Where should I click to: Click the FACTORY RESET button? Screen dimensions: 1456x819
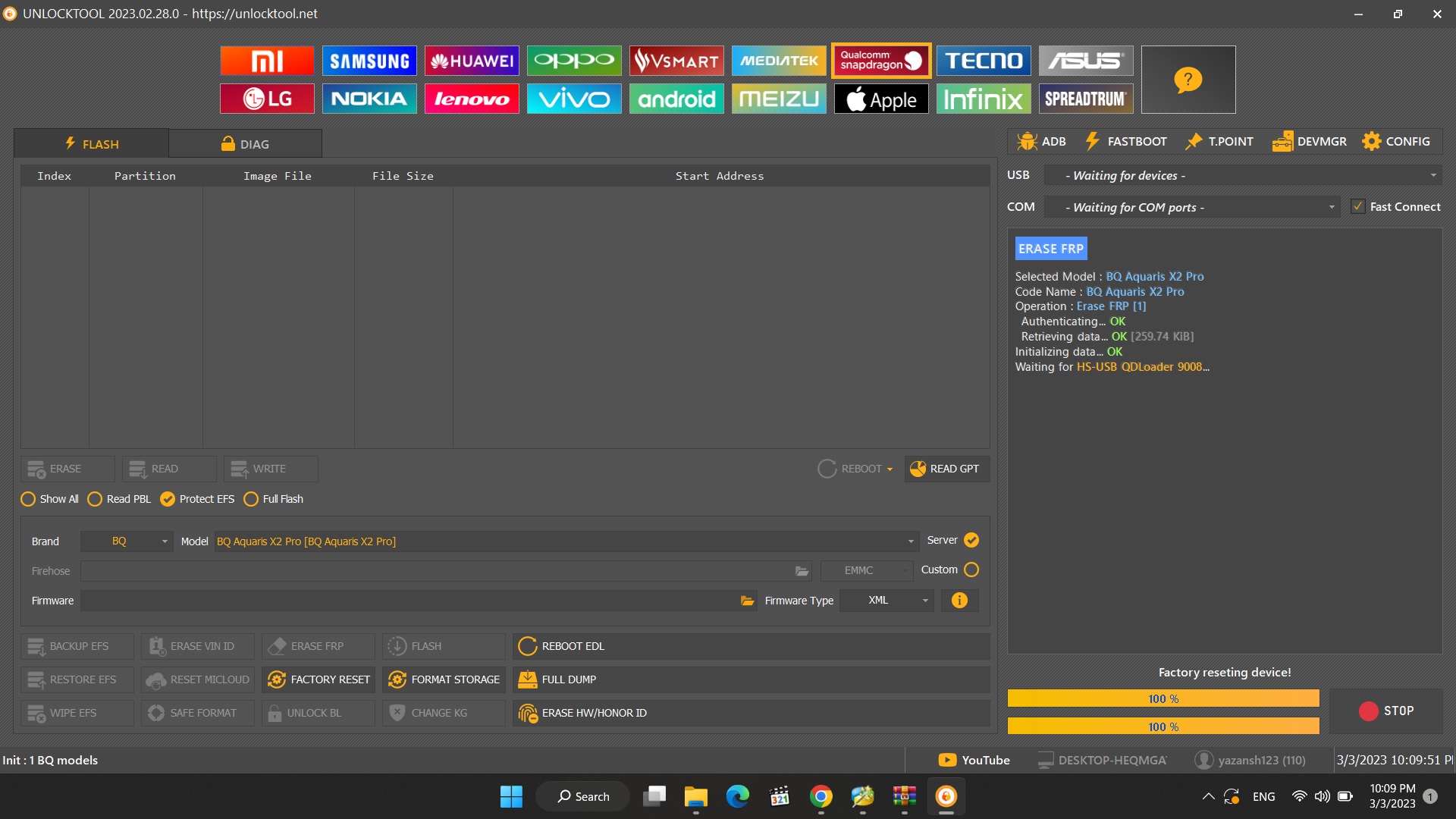point(318,679)
